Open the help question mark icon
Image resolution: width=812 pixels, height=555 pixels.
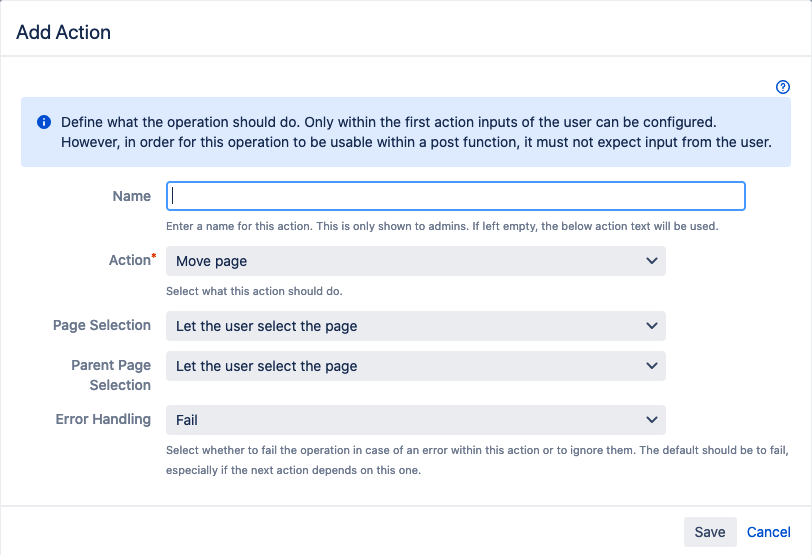coord(783,87)
